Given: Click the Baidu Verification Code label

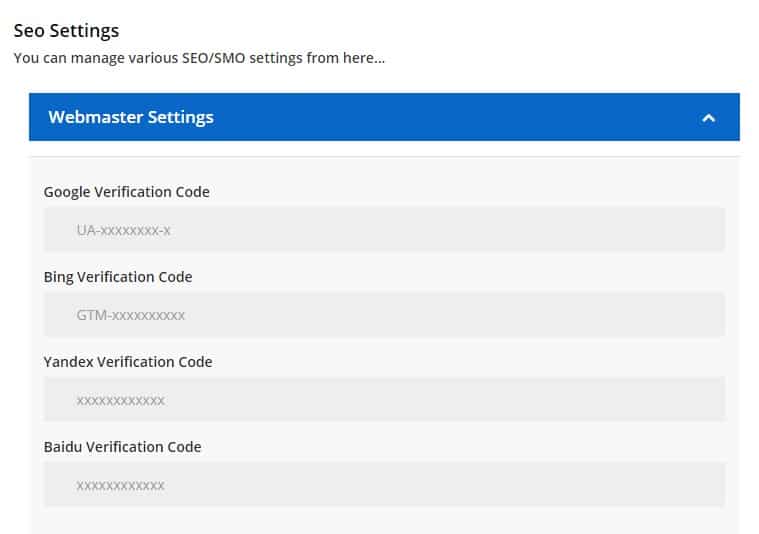Looking at the screenshot, I should (x=123, y=447).
